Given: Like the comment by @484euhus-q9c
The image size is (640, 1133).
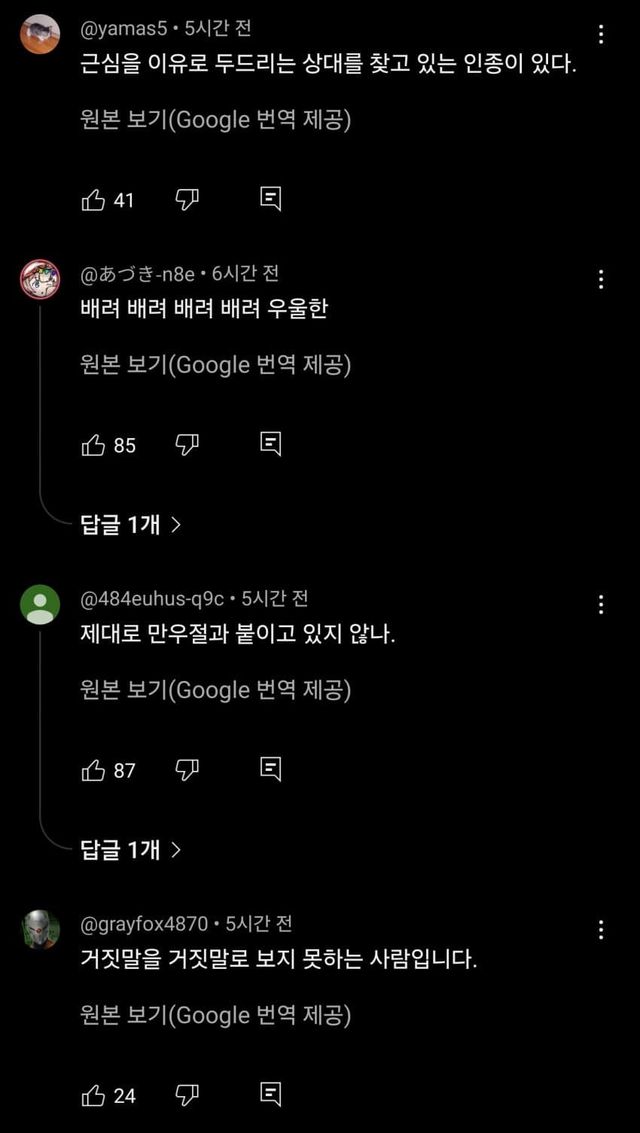Looking at the screenshot, I should pos(93,770).
